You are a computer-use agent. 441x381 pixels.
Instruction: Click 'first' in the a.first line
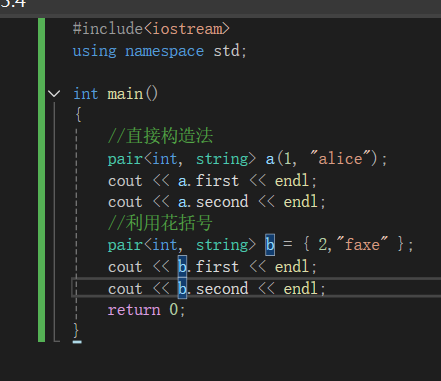tap(217, 181)
